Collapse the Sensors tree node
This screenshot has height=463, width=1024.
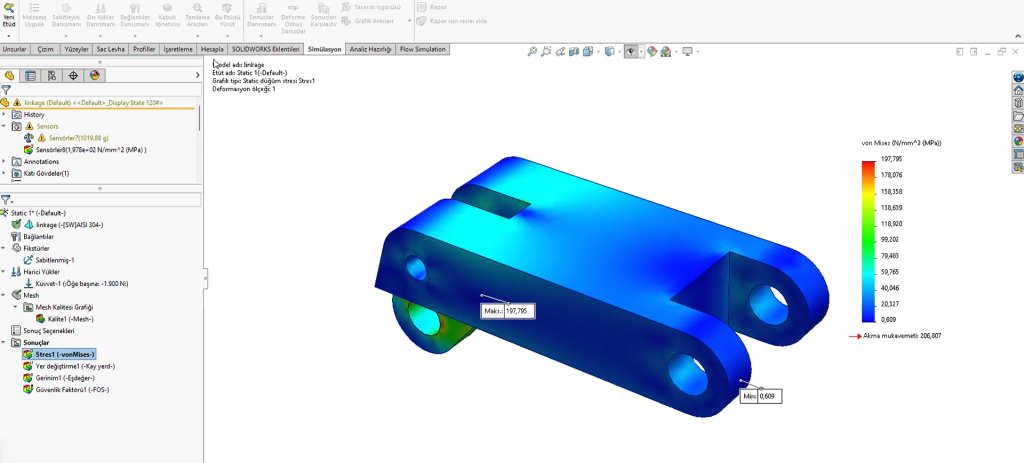click(4, 127)
